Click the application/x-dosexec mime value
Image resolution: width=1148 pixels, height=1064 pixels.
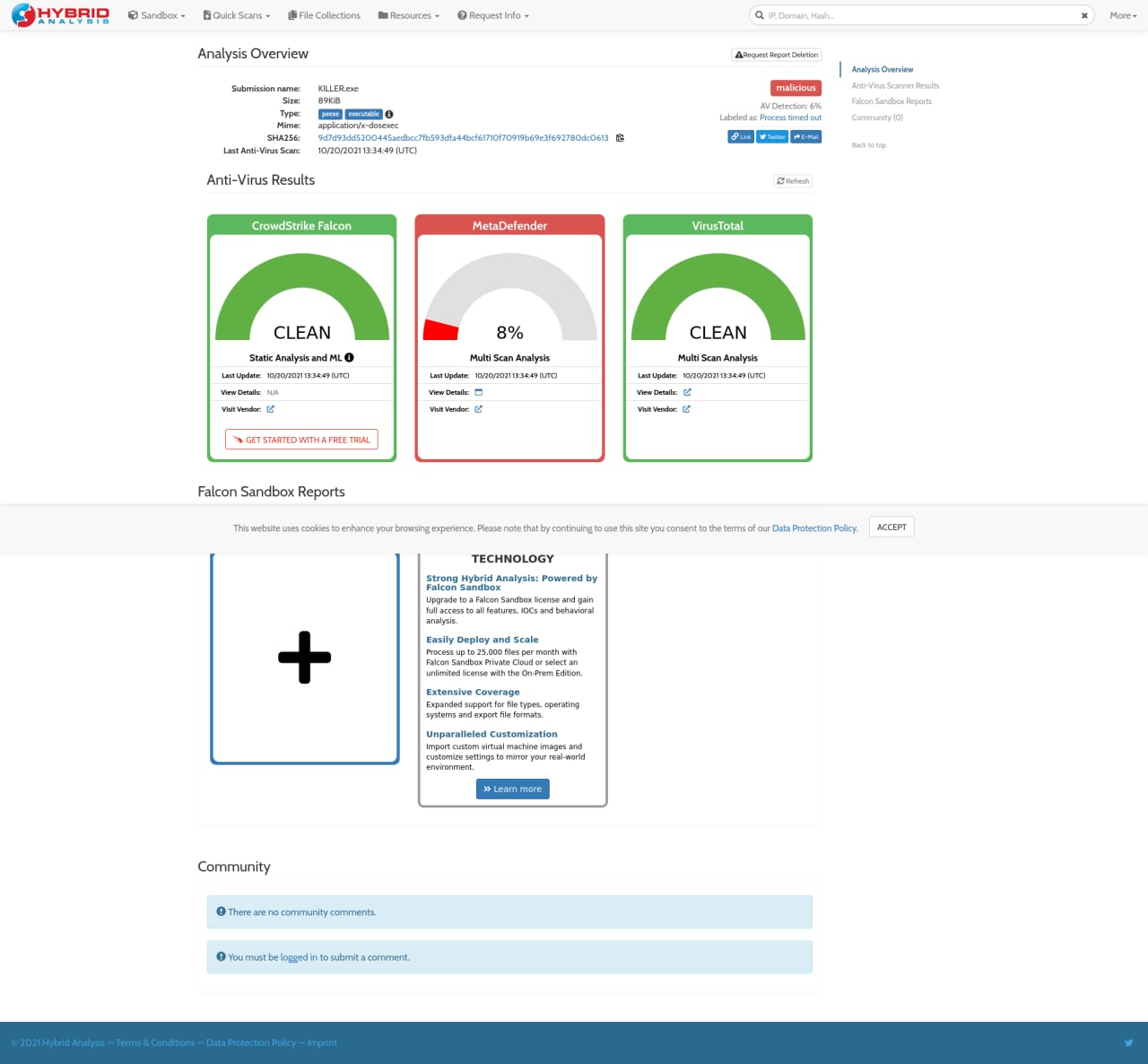click(358, 126)
